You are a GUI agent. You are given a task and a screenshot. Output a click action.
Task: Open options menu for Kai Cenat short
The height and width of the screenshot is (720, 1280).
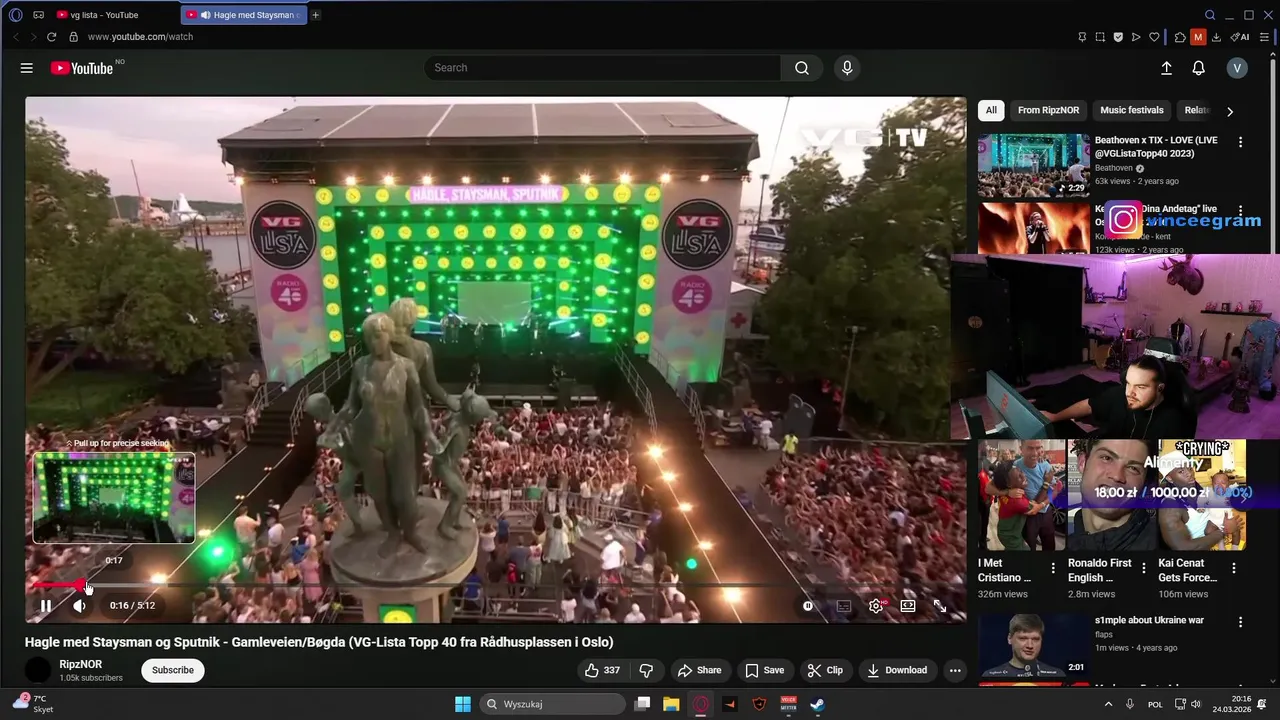[1233, 568]
